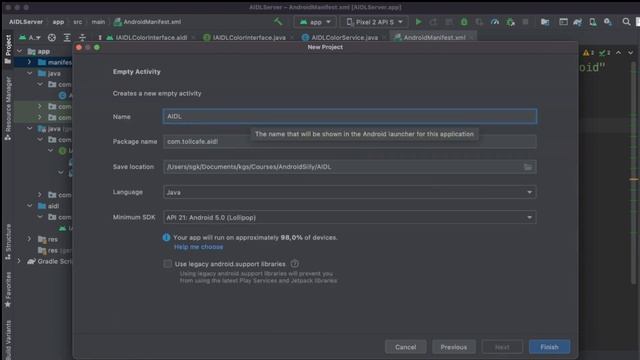
Task: Select the java folder in project tree
Action: click(x=54, y=73)
